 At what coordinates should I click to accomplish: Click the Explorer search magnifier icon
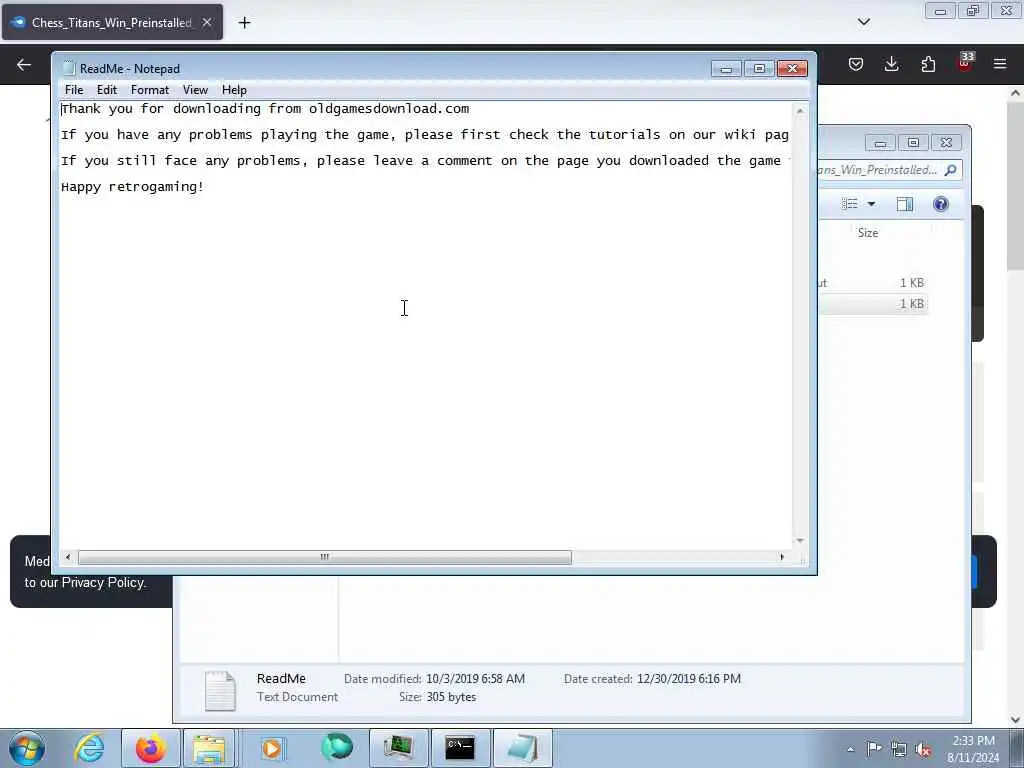click(x=951, y=170)
